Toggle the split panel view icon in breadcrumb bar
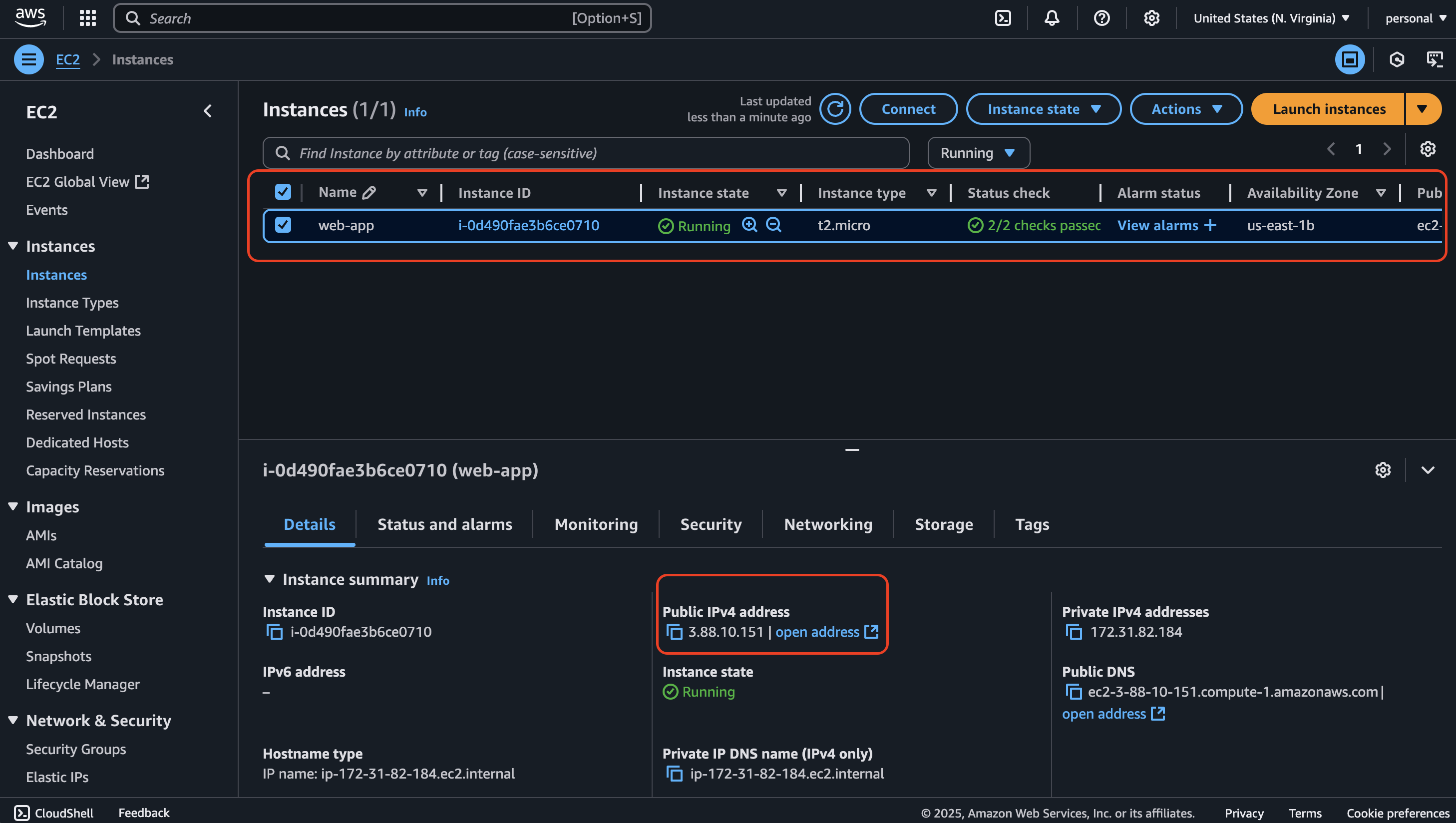1456x823 pixels. tap(1350, 59)
